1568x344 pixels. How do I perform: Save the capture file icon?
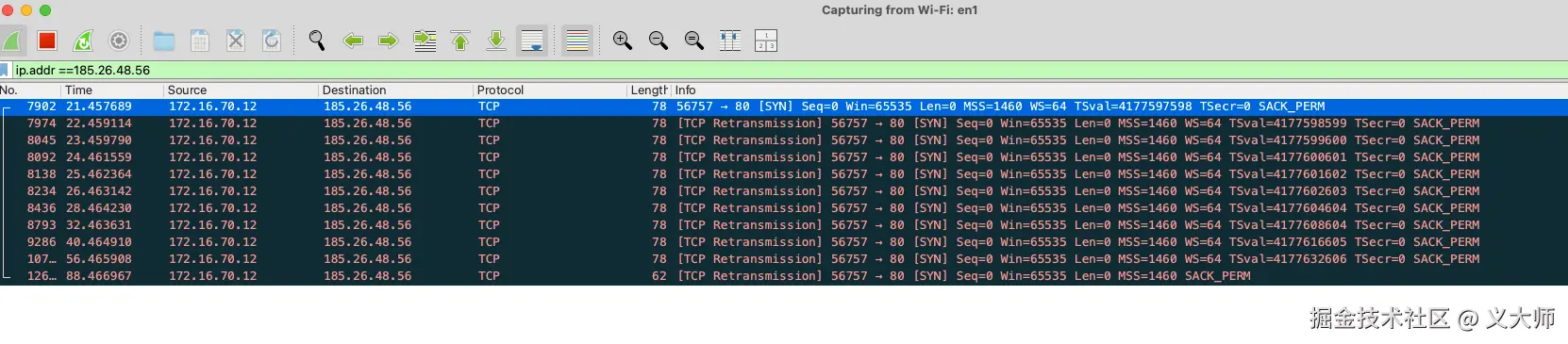[x=200, y=41]
